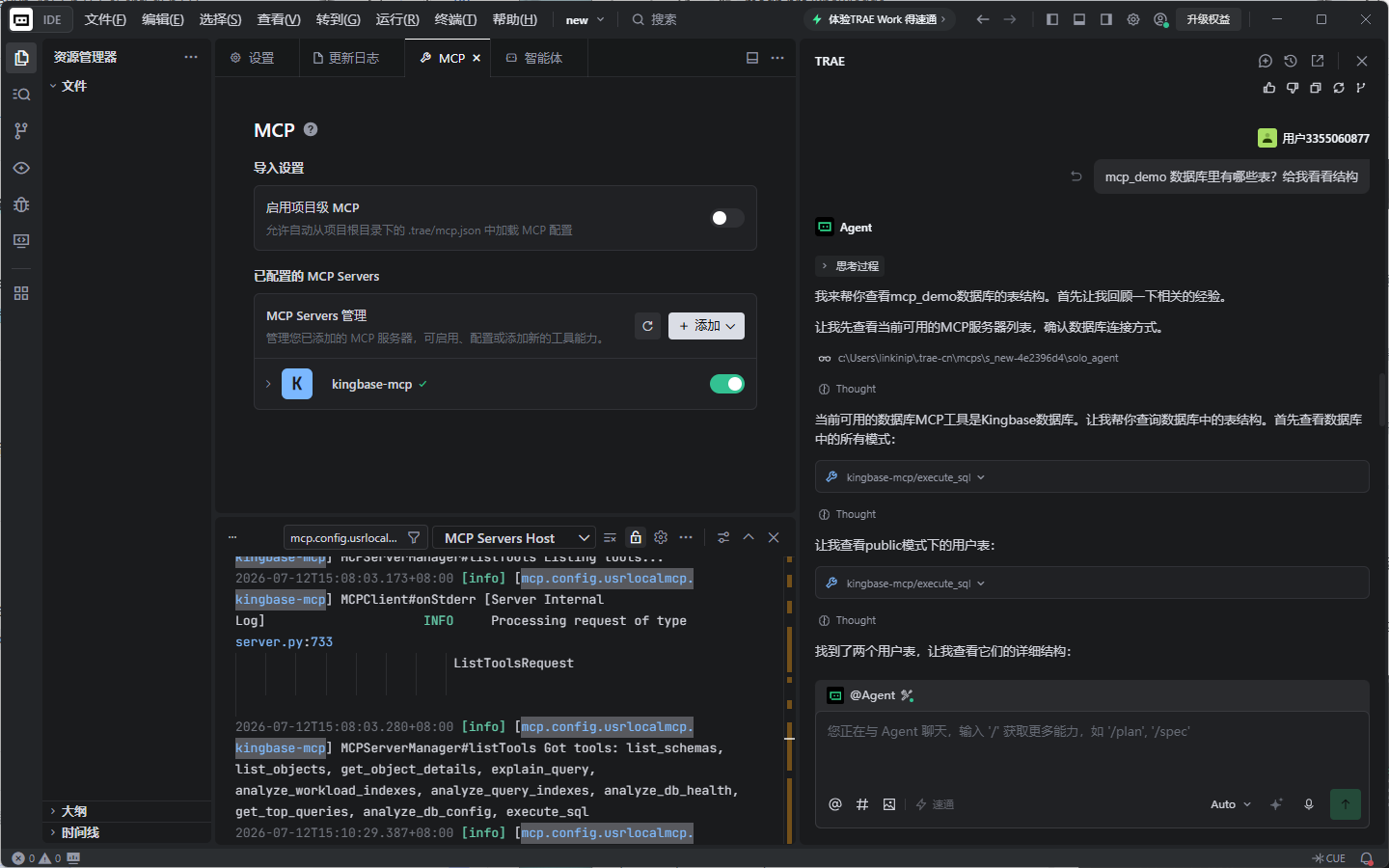Expand the first kingbase-mcp/execute_sql tool call
The width and height of the screenshot is (1389, 868).
[x=1092, y=477]
